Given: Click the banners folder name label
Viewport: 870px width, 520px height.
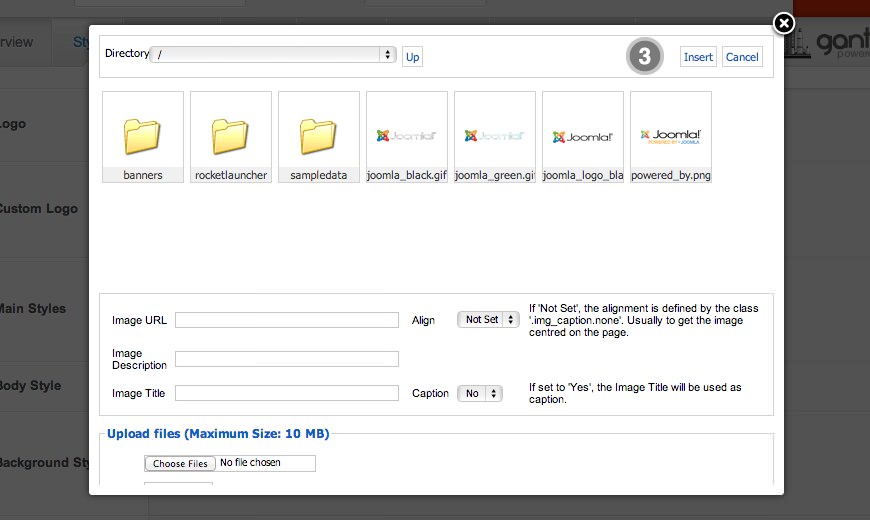Looking at the screenshot, I should [x=143, y=175].
